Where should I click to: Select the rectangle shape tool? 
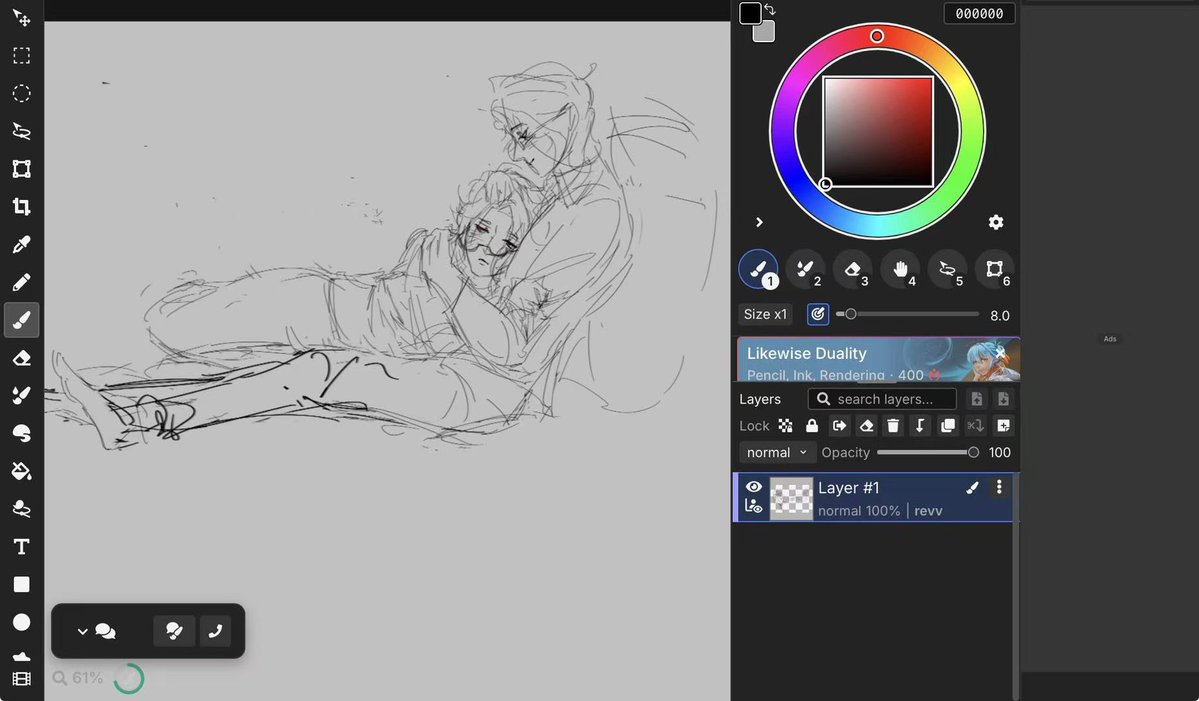21,585
